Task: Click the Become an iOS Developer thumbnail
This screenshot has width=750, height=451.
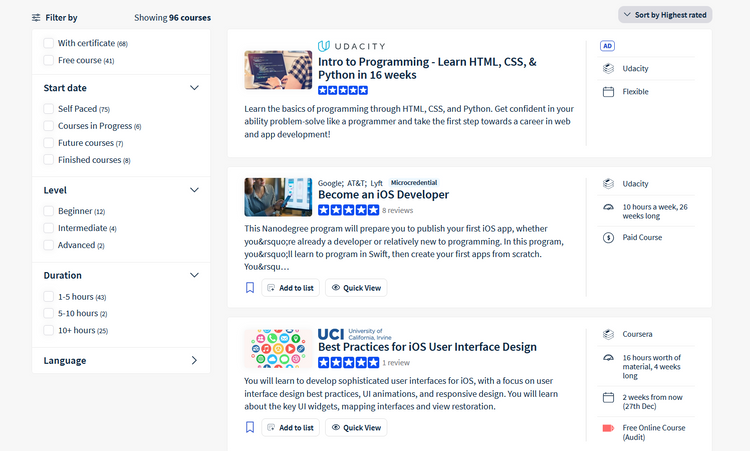Action: 278,197
